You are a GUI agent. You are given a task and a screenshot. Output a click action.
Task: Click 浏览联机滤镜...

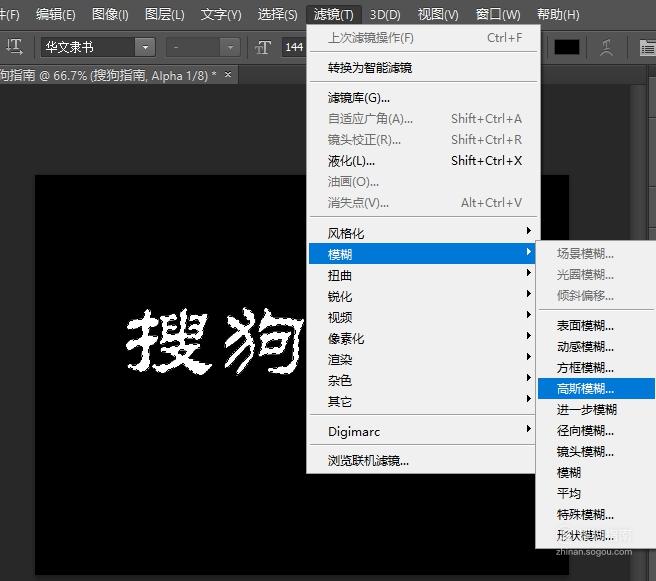click(x=422, y=461)
